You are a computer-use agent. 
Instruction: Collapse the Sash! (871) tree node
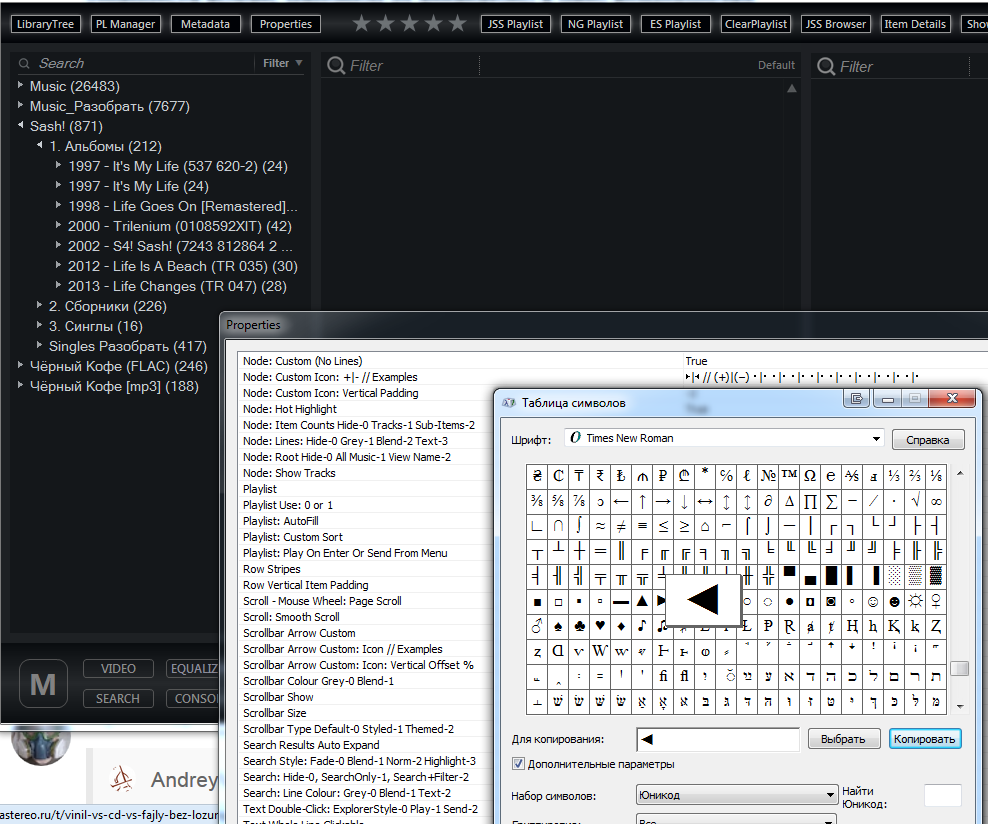pos(20,126)
